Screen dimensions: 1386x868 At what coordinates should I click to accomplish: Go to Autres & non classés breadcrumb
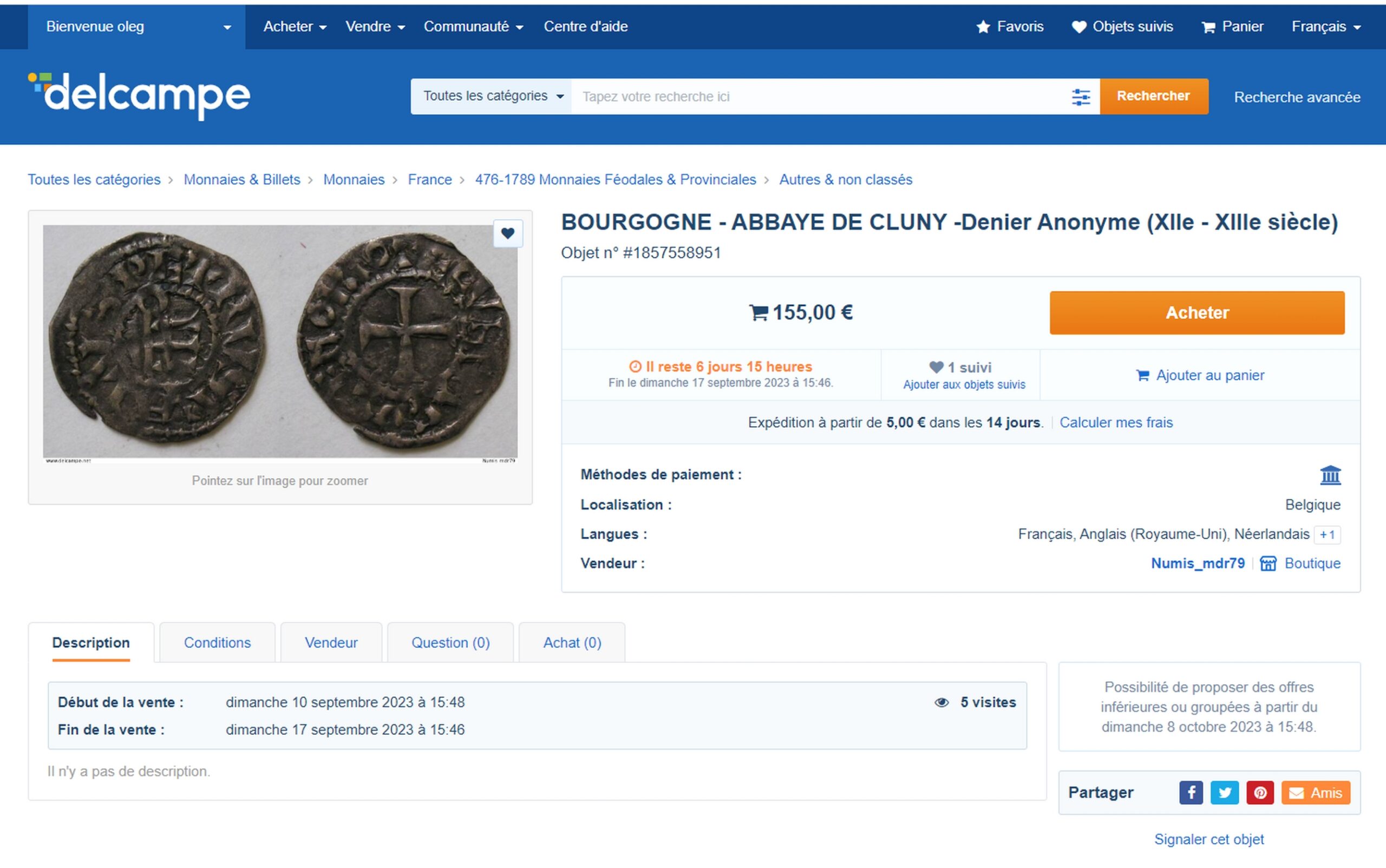click(845, 180)
